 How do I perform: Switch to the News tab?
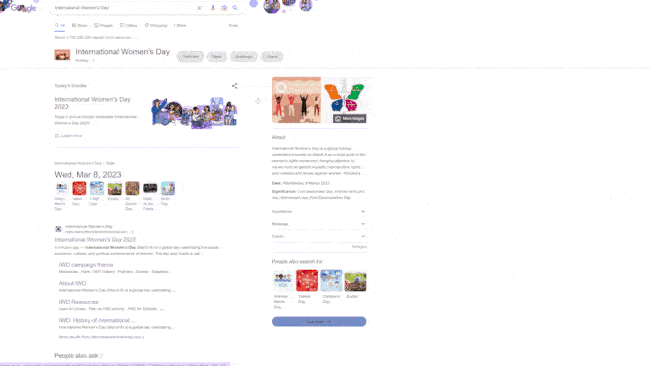[x=79, y=26]
